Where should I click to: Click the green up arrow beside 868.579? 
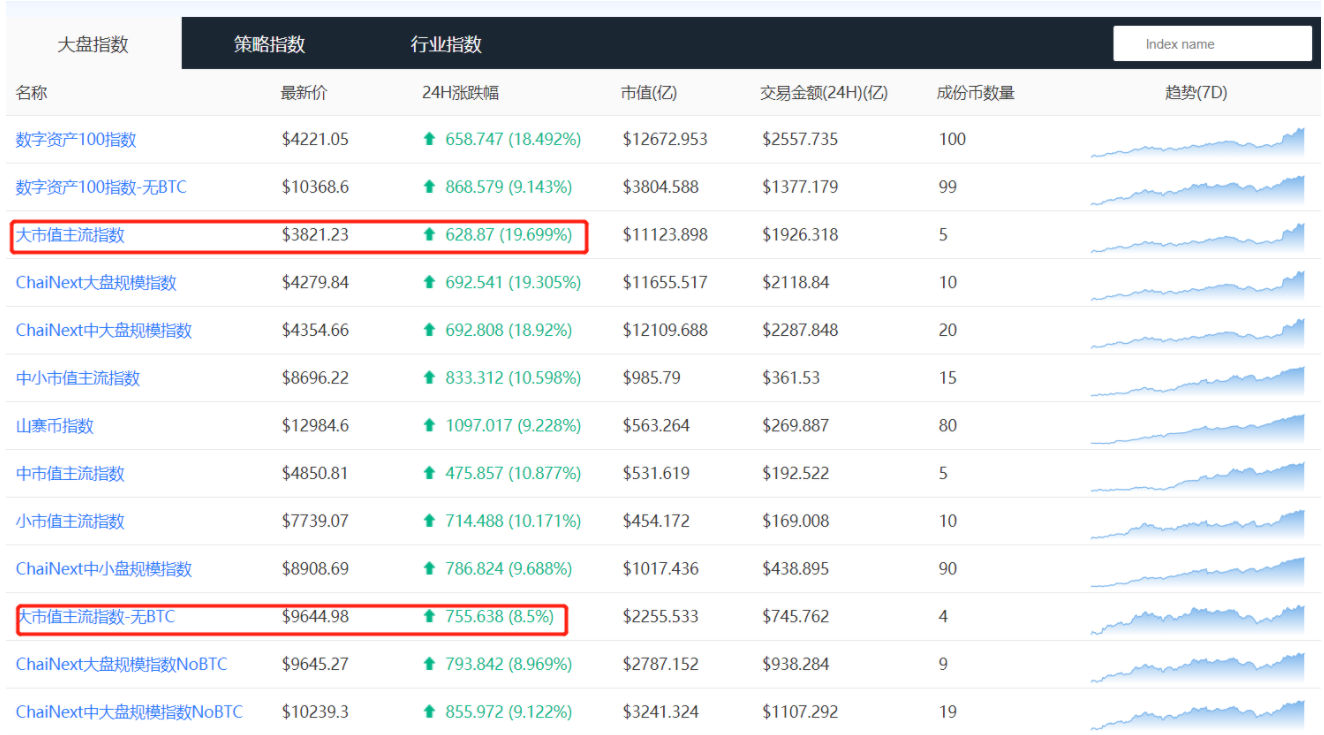point(430,187)
